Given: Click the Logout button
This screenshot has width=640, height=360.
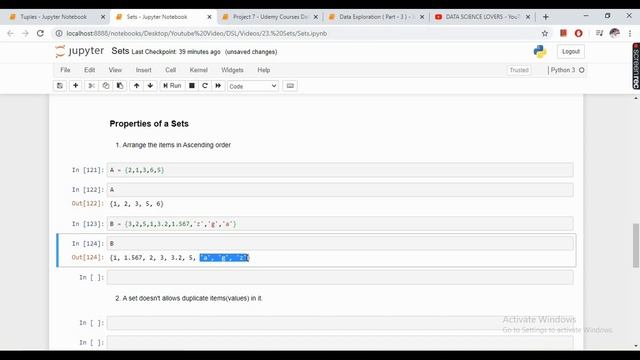Looking at the screenshot, I should point(571,51).
